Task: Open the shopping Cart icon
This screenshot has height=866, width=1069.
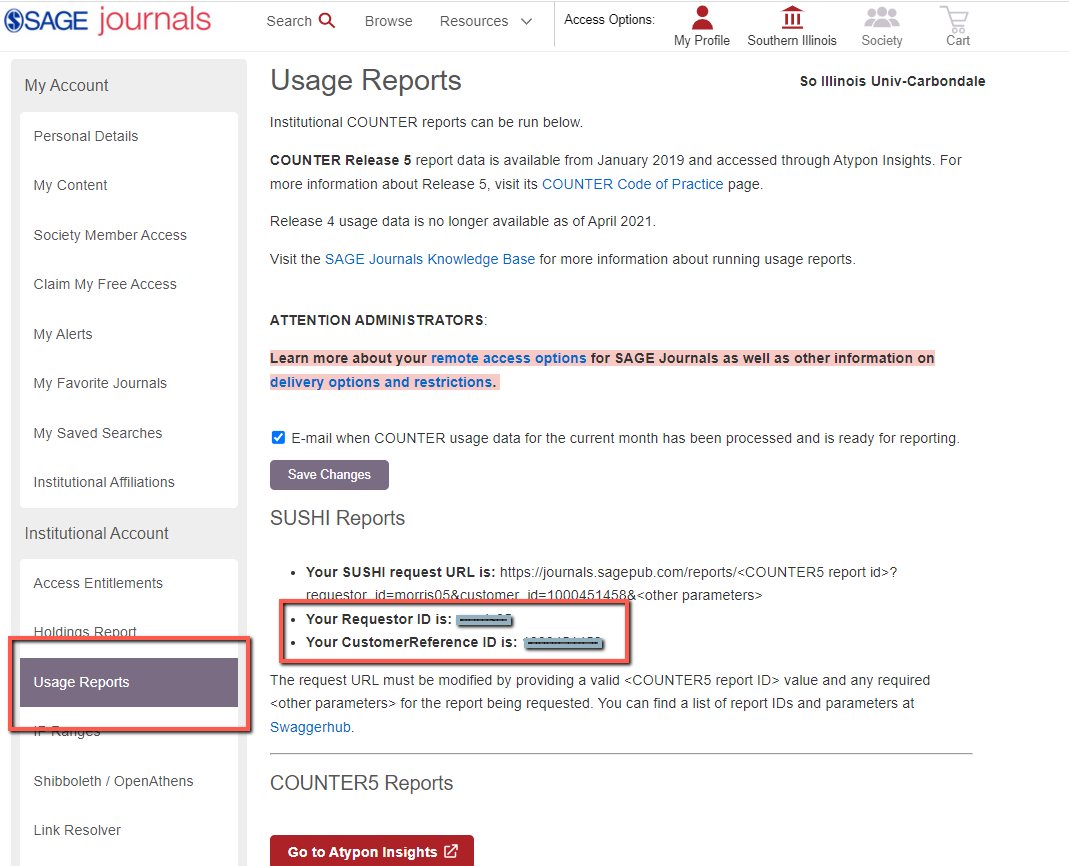Action: click(x=955, y=19)
